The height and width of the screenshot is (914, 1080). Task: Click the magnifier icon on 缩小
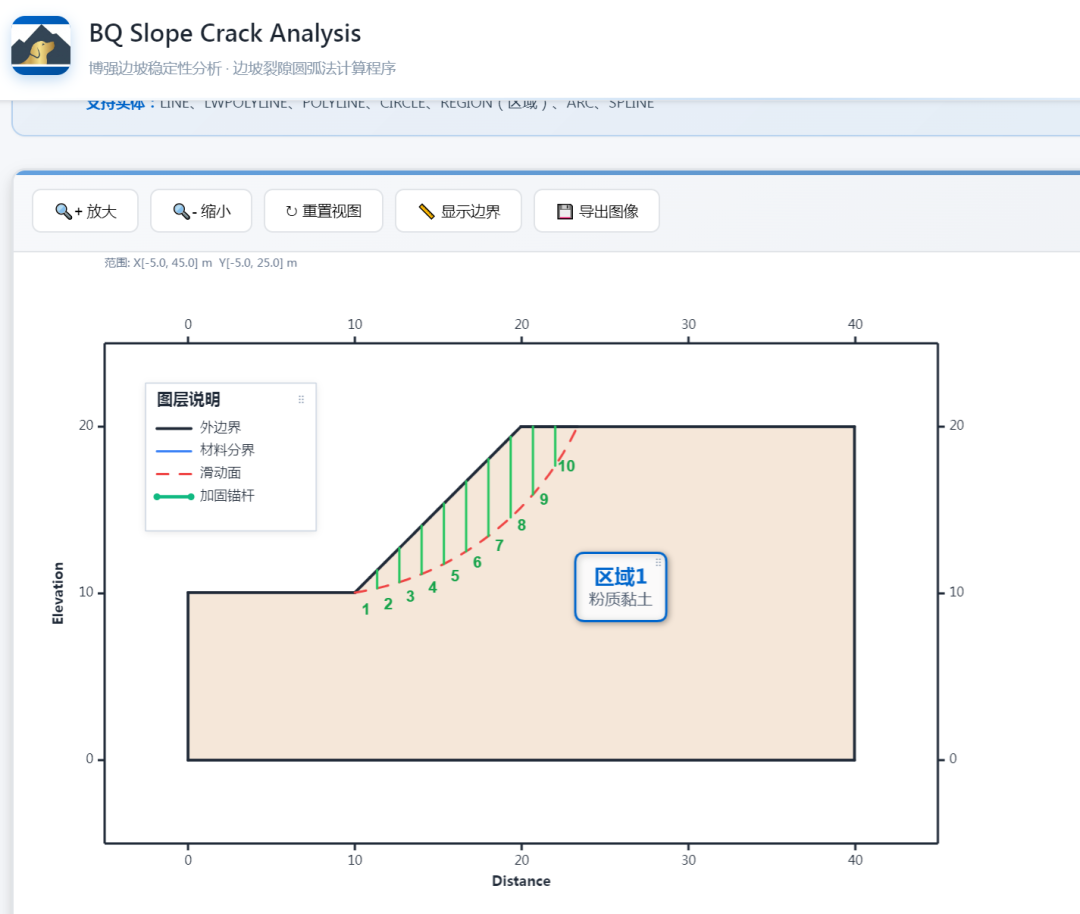click(181, 211)
